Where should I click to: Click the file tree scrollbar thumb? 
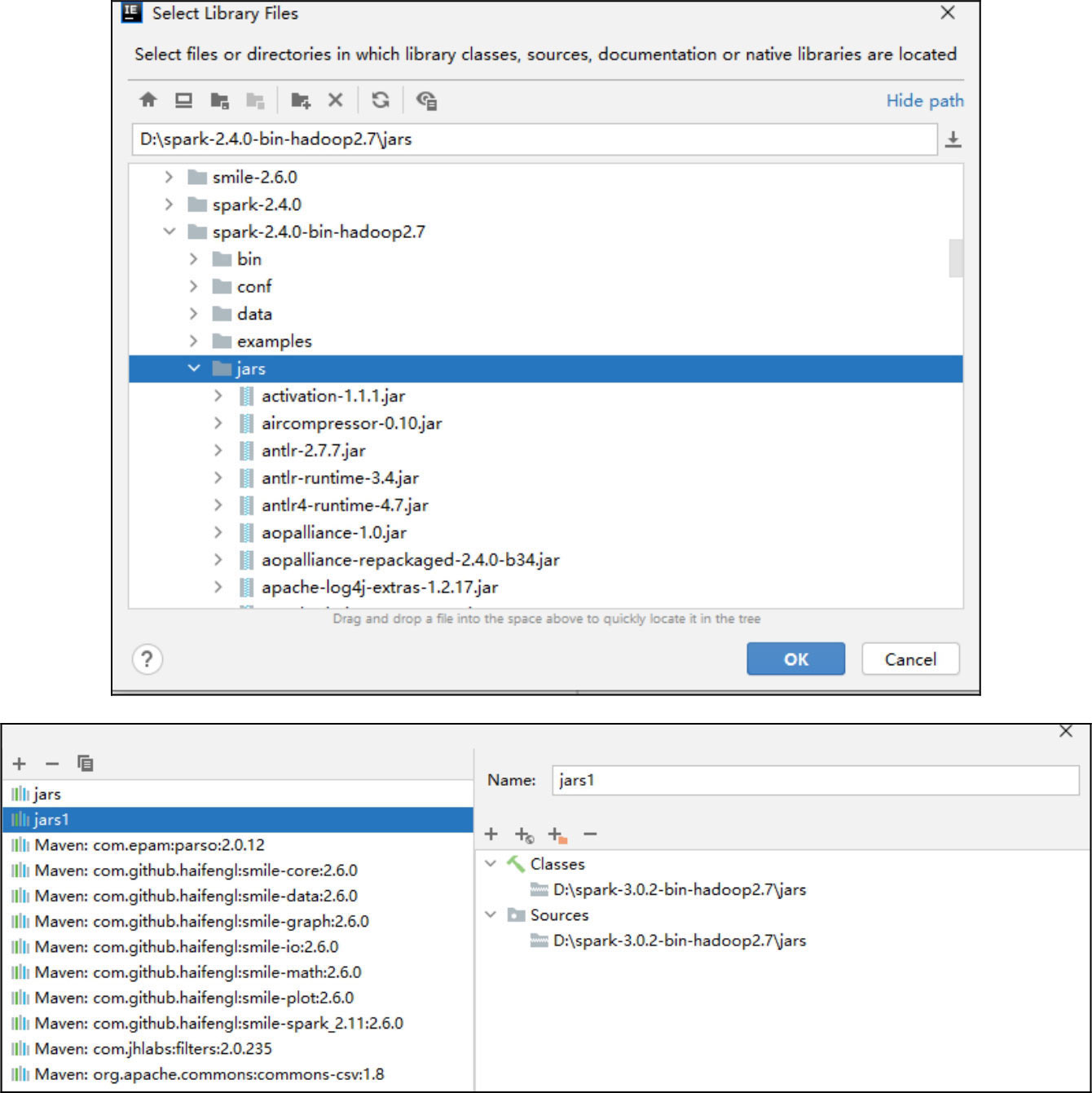(x=956, y=258)
